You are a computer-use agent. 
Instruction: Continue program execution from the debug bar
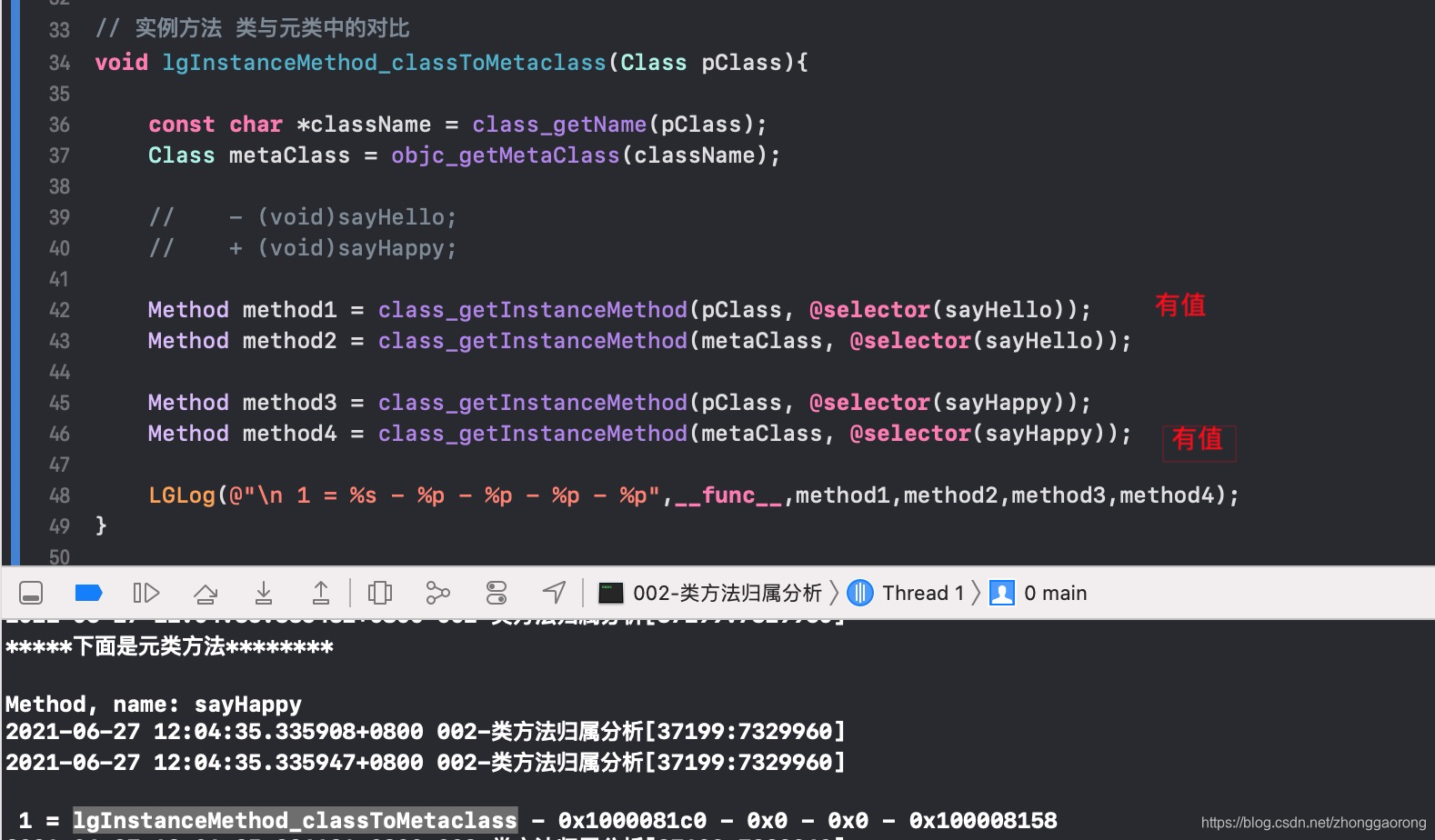coord(146,594)
